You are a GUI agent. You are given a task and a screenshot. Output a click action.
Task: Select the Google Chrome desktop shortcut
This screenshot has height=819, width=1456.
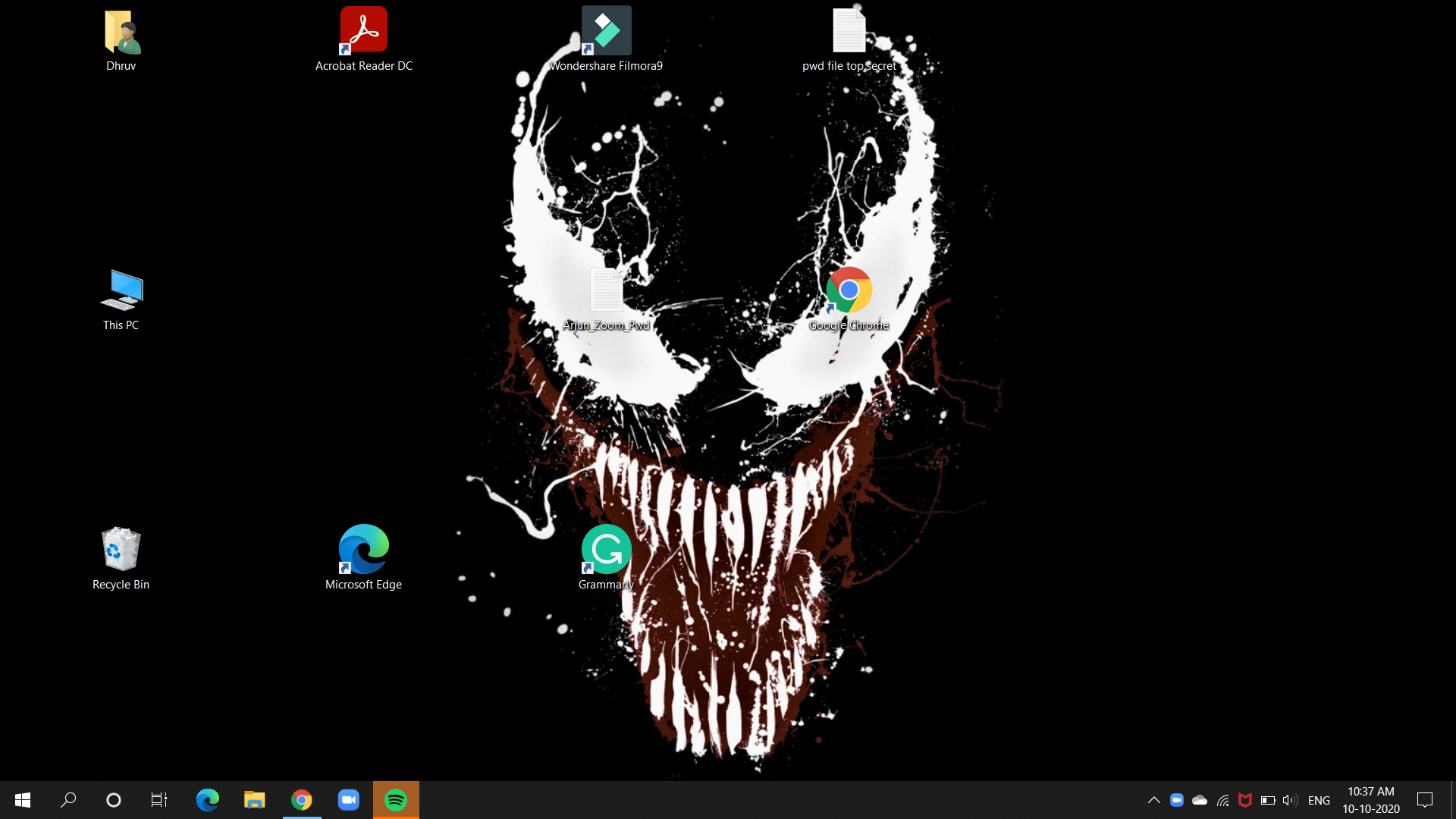tap(849, 290)
